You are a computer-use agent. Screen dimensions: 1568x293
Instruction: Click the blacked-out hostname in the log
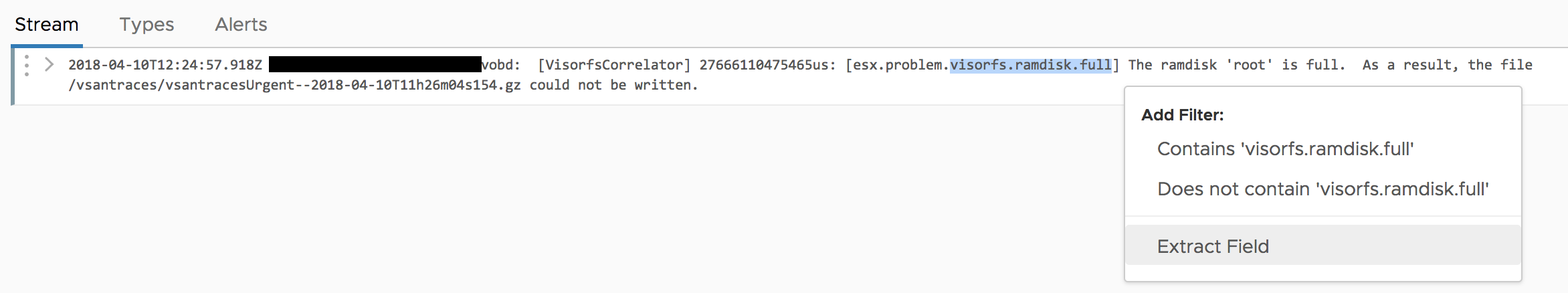coord(375,65)
